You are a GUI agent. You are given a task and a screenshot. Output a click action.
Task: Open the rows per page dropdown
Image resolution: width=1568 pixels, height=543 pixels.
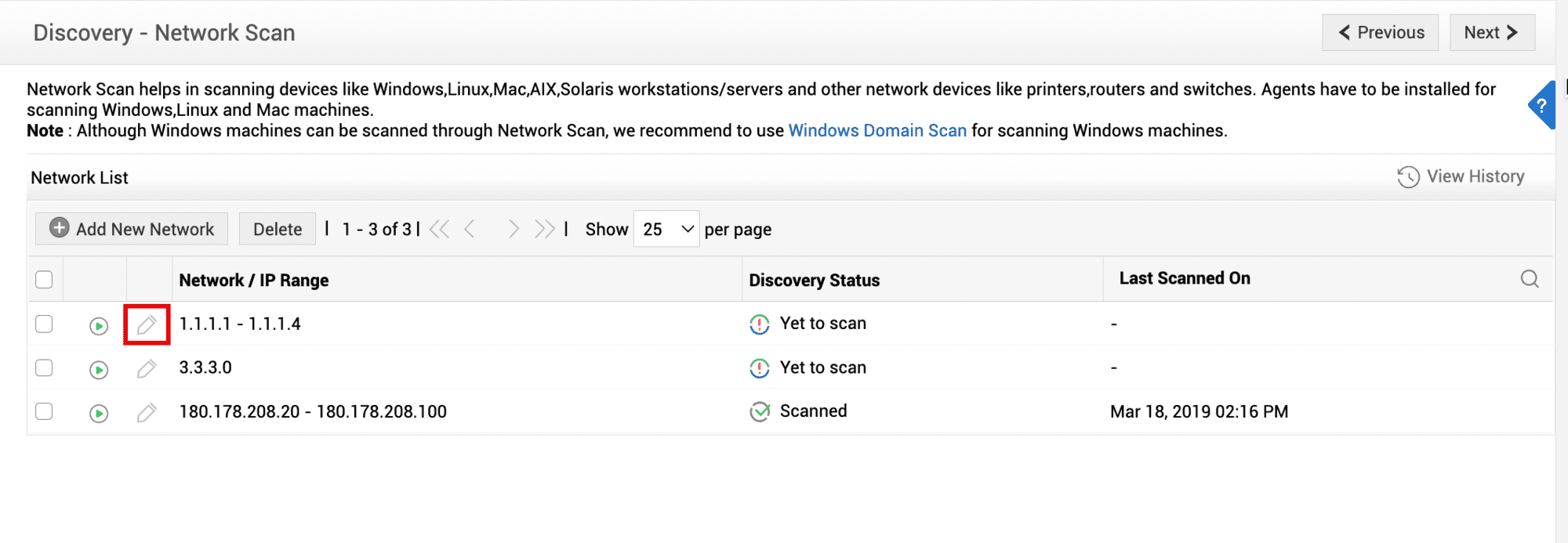[x=666, y=230]
